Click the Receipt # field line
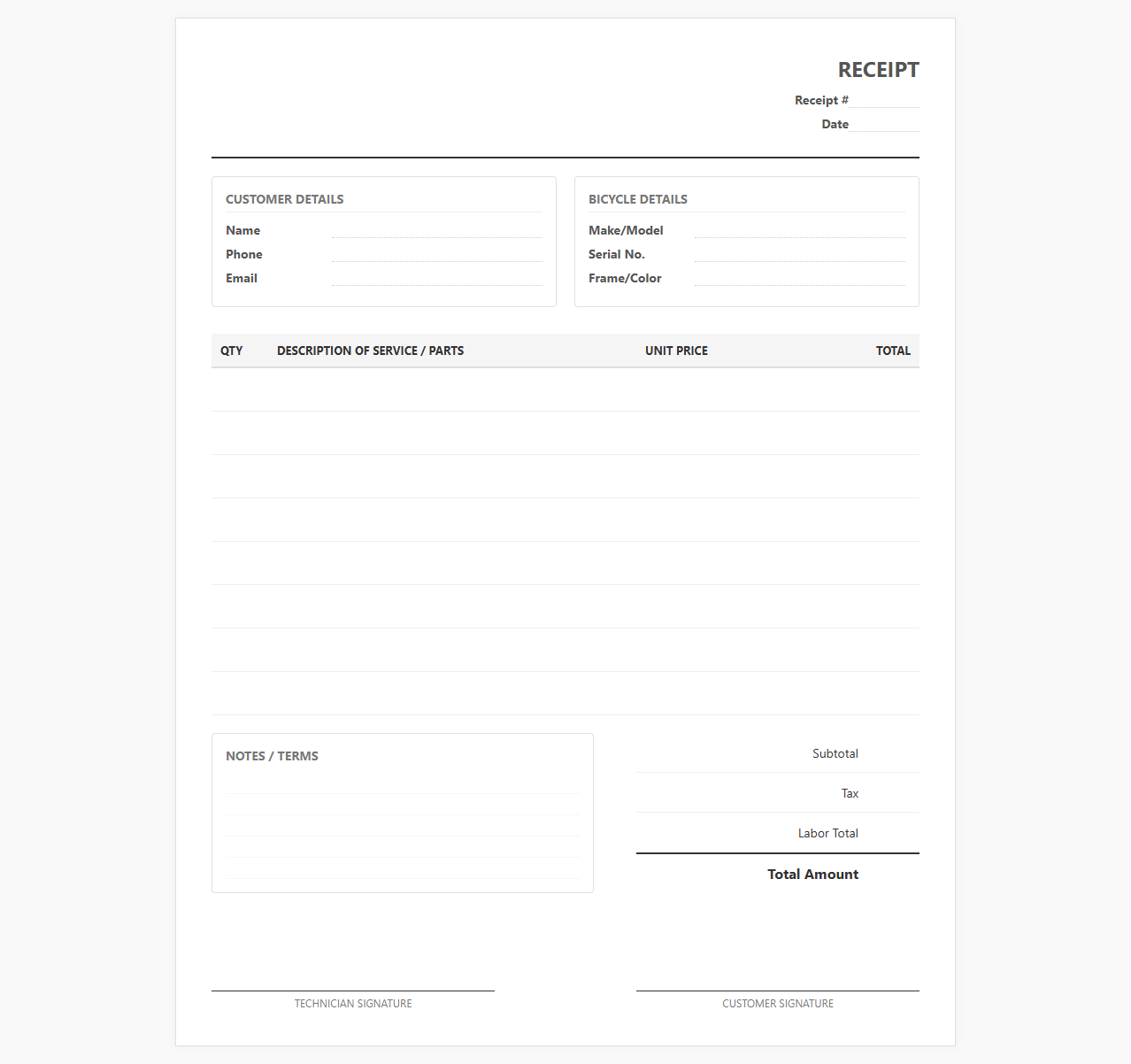The height and width of the screenshot is (1064, 1131). [884, 100]
